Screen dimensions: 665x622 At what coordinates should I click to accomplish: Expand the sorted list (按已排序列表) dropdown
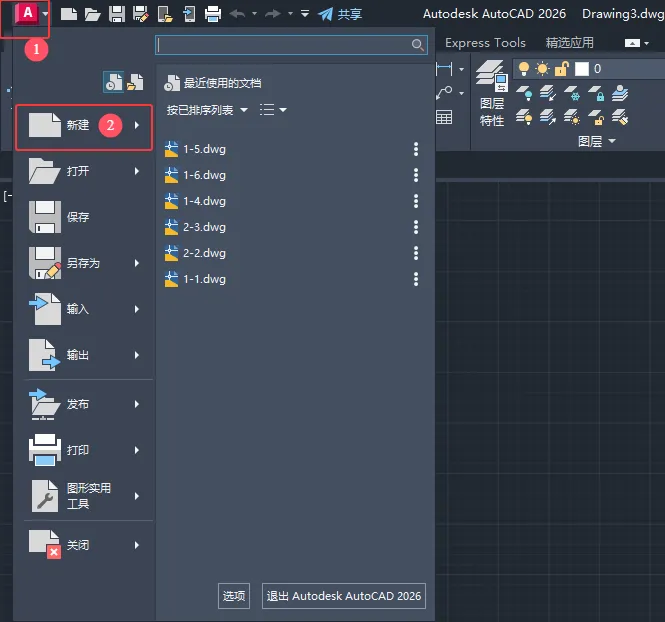[x=208, y=110]
